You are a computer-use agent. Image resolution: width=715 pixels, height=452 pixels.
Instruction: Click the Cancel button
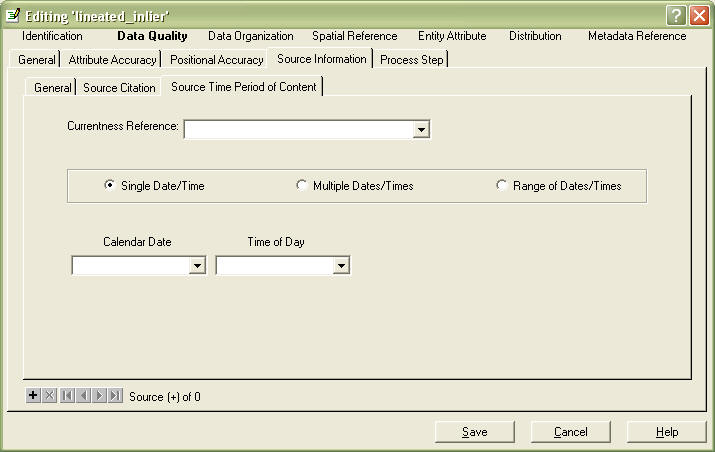[x=571, y=432]
